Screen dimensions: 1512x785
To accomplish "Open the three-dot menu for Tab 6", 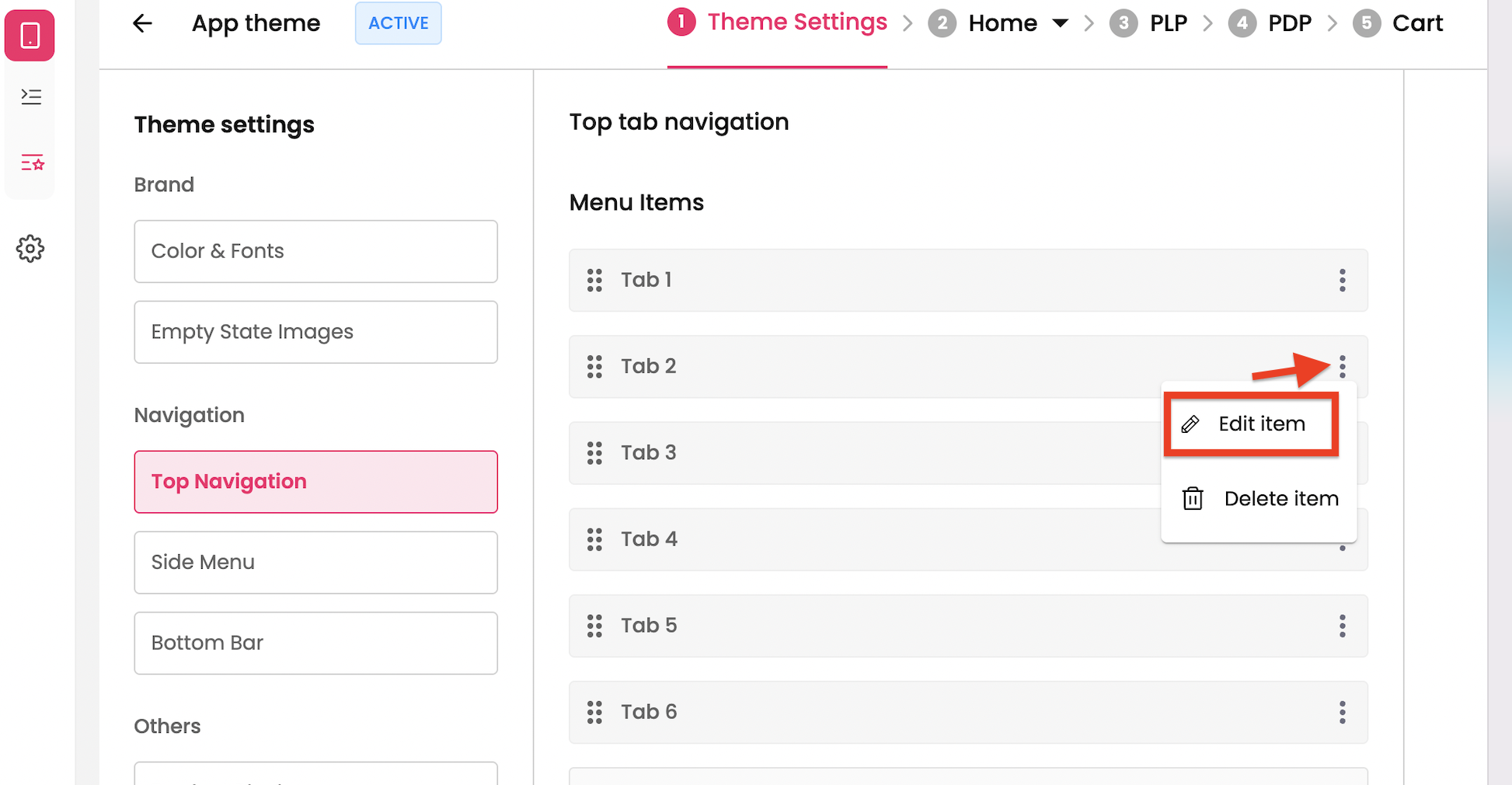I will point(1342,712).
